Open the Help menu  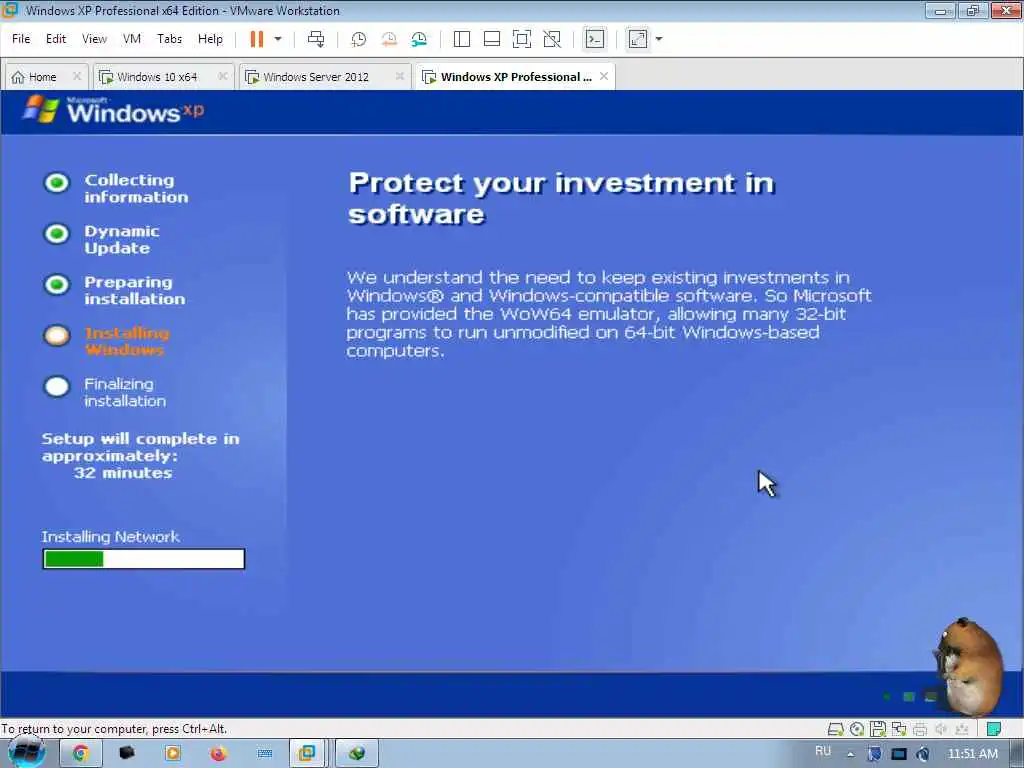coord(210,39)
